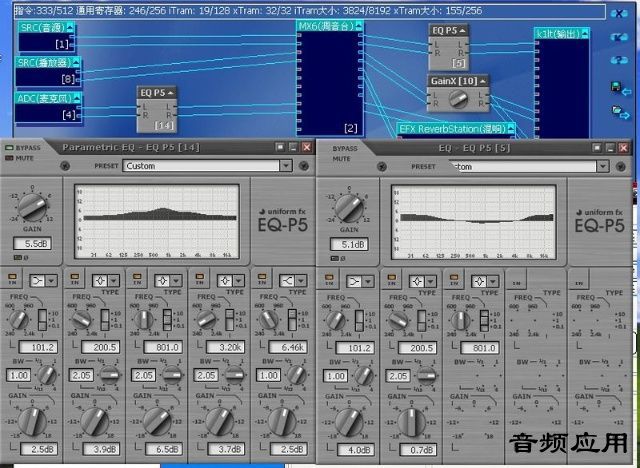Viewport: 640px width, 468px height.
Task: Click FREQ knob of the 3.20k band
Action: tap(207, 320)
